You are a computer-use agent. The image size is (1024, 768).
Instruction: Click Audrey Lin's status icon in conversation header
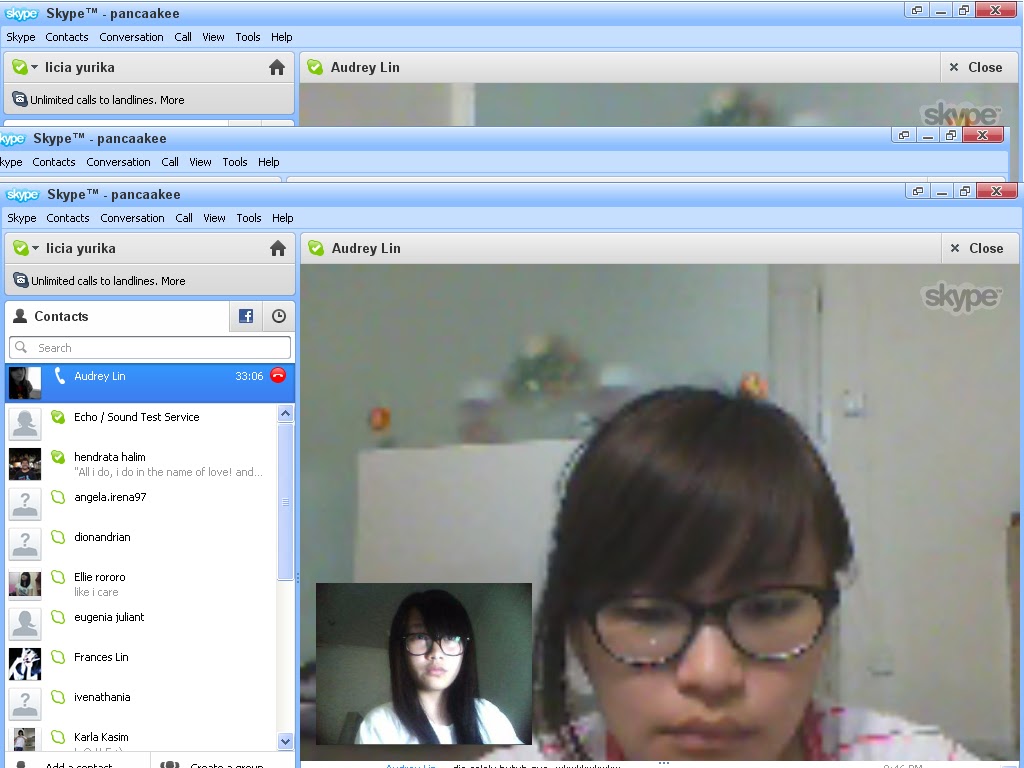coord(316,248)
